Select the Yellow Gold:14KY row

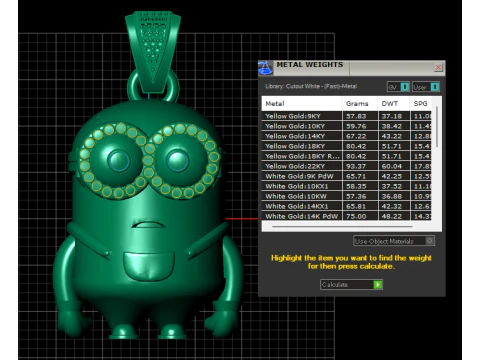click(x=346, y=136)
